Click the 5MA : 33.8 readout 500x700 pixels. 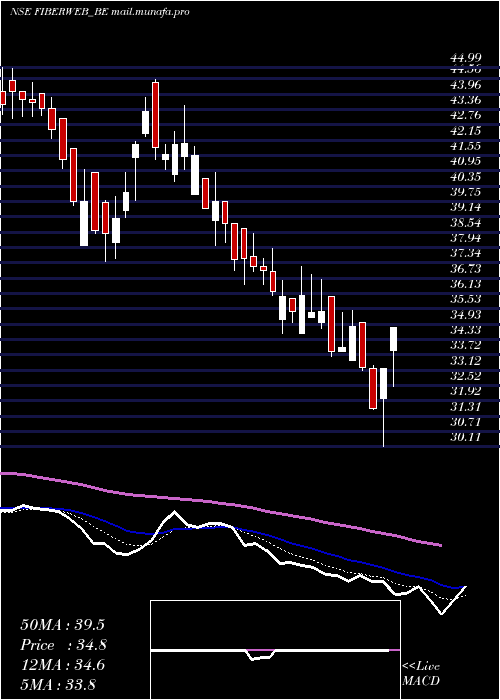[x=58, y=684]
